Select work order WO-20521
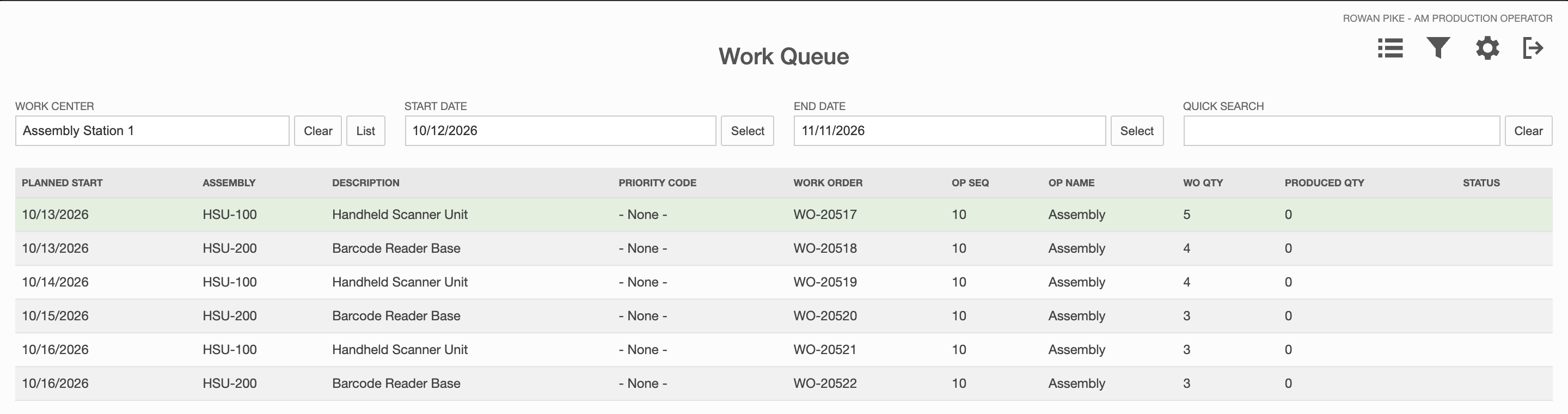This screenshot has height=414, width=1568. coord(825,350)
